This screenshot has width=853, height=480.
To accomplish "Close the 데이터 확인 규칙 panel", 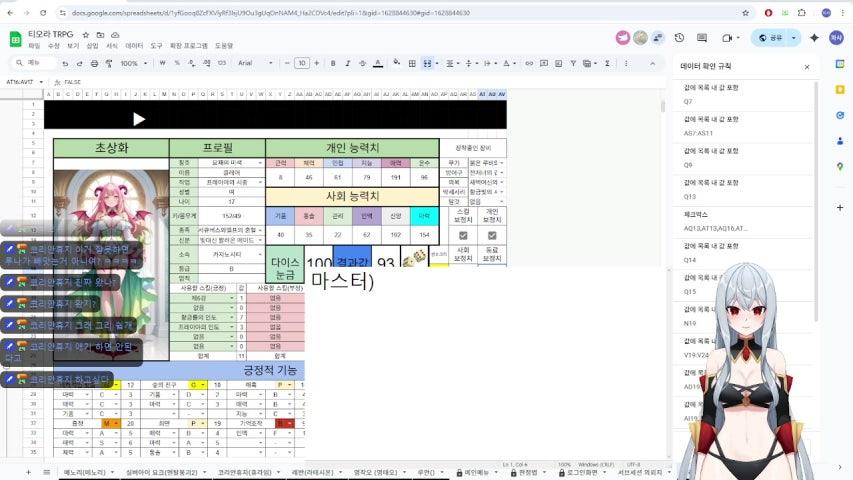I will coord(807,67).
